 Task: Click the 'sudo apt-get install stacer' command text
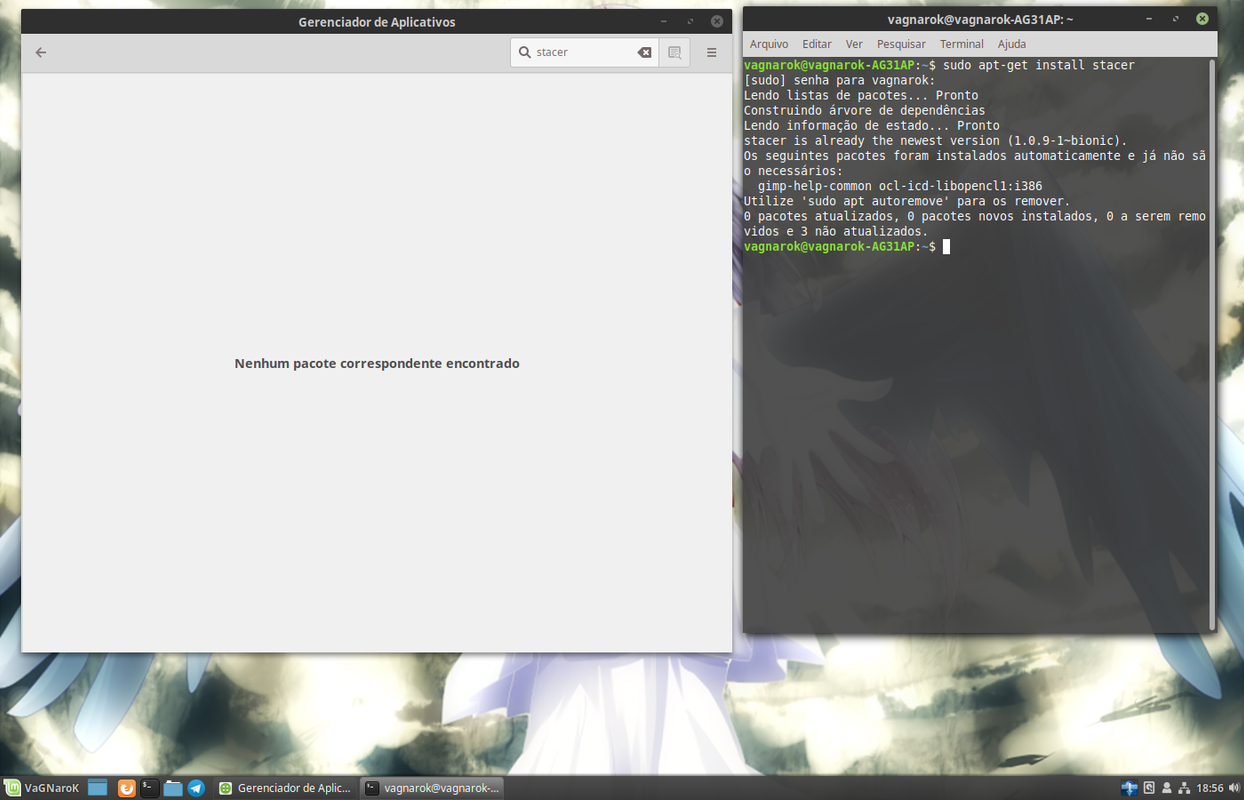[x=1039, y=65]
